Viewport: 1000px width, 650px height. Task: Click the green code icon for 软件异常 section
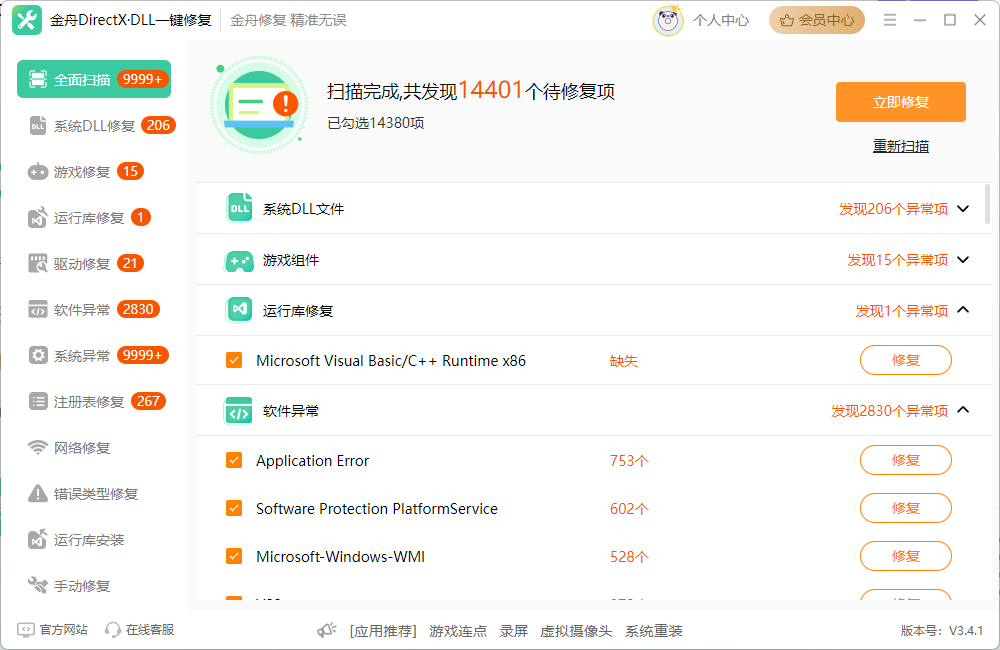pos(239,411)
